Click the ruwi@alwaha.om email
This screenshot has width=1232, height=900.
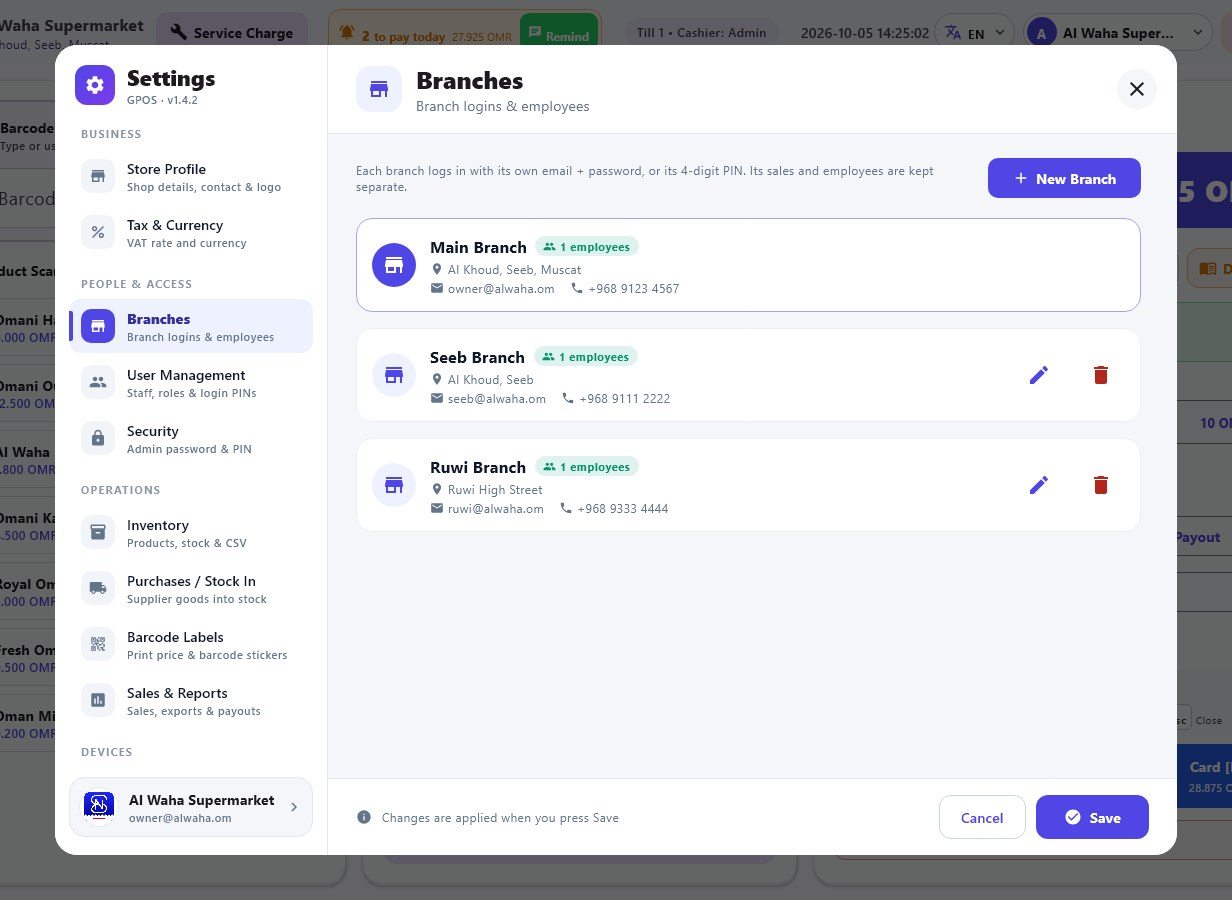tap(496, 508)
